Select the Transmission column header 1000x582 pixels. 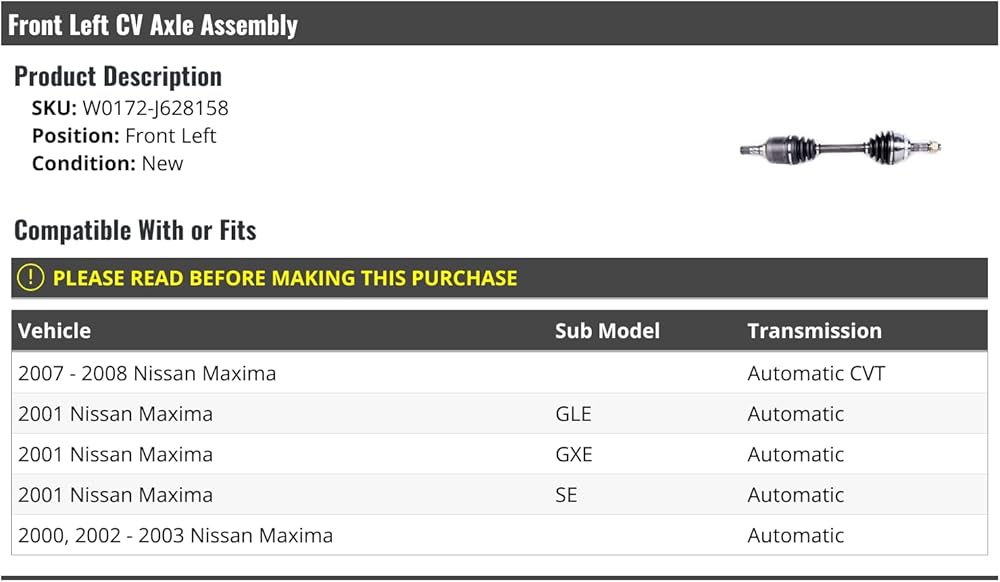pos(814,331)
